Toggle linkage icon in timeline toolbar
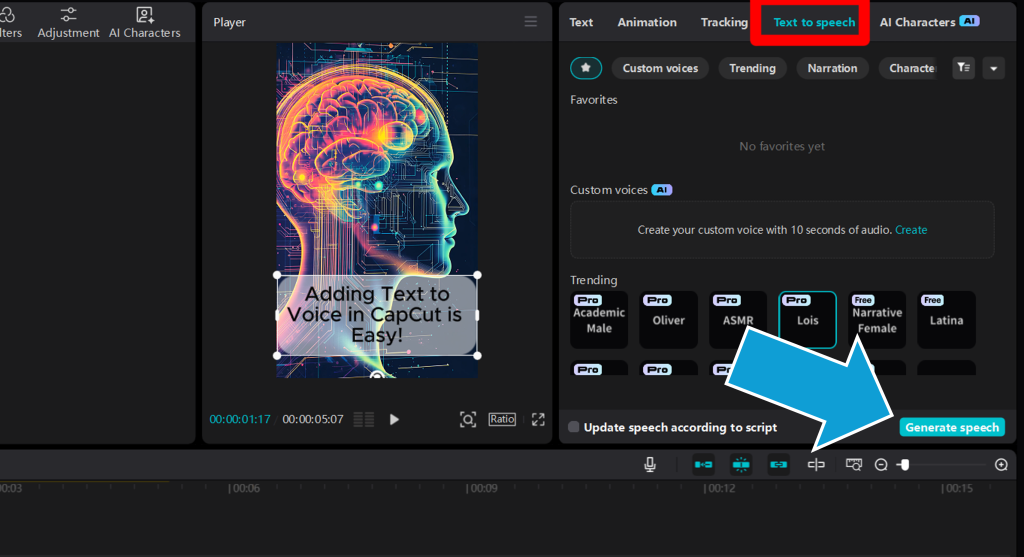1024x557 pixels. click(x=778, y=464)
